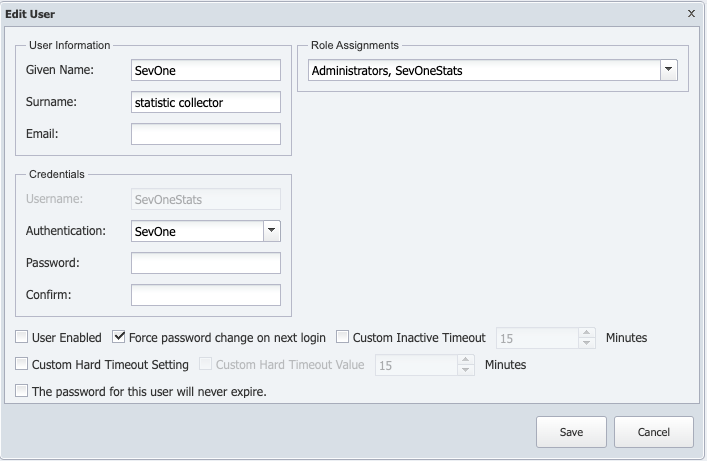The width and height of the screenshot is (707, 461).
Task: Click the Custom Hard Timeout Value number field
Action: click(x=417, y=365)
